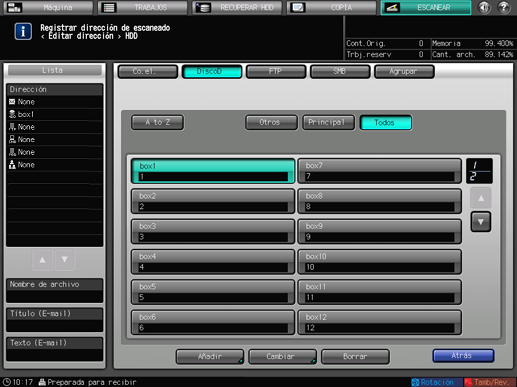Switch to the SMB address tab
The image size is (517, 387).
click(x=340, y=72)
